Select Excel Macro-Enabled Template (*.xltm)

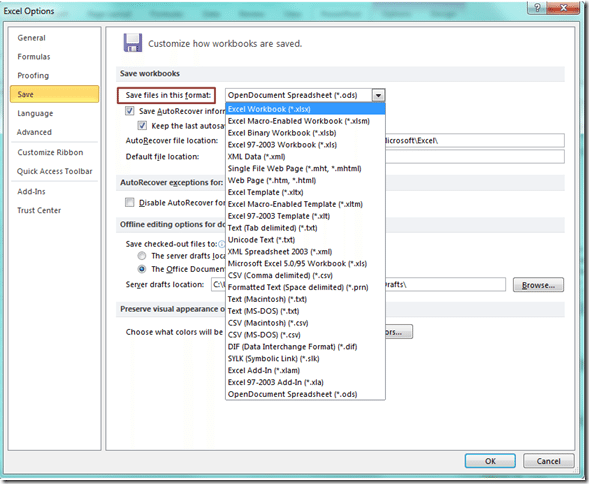pyautogui.click(x=305, y=204)
